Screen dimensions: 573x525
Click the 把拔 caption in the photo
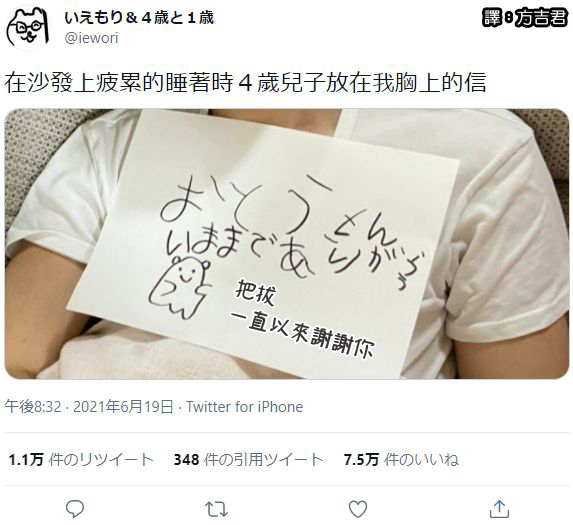click(x=256, y=292)
